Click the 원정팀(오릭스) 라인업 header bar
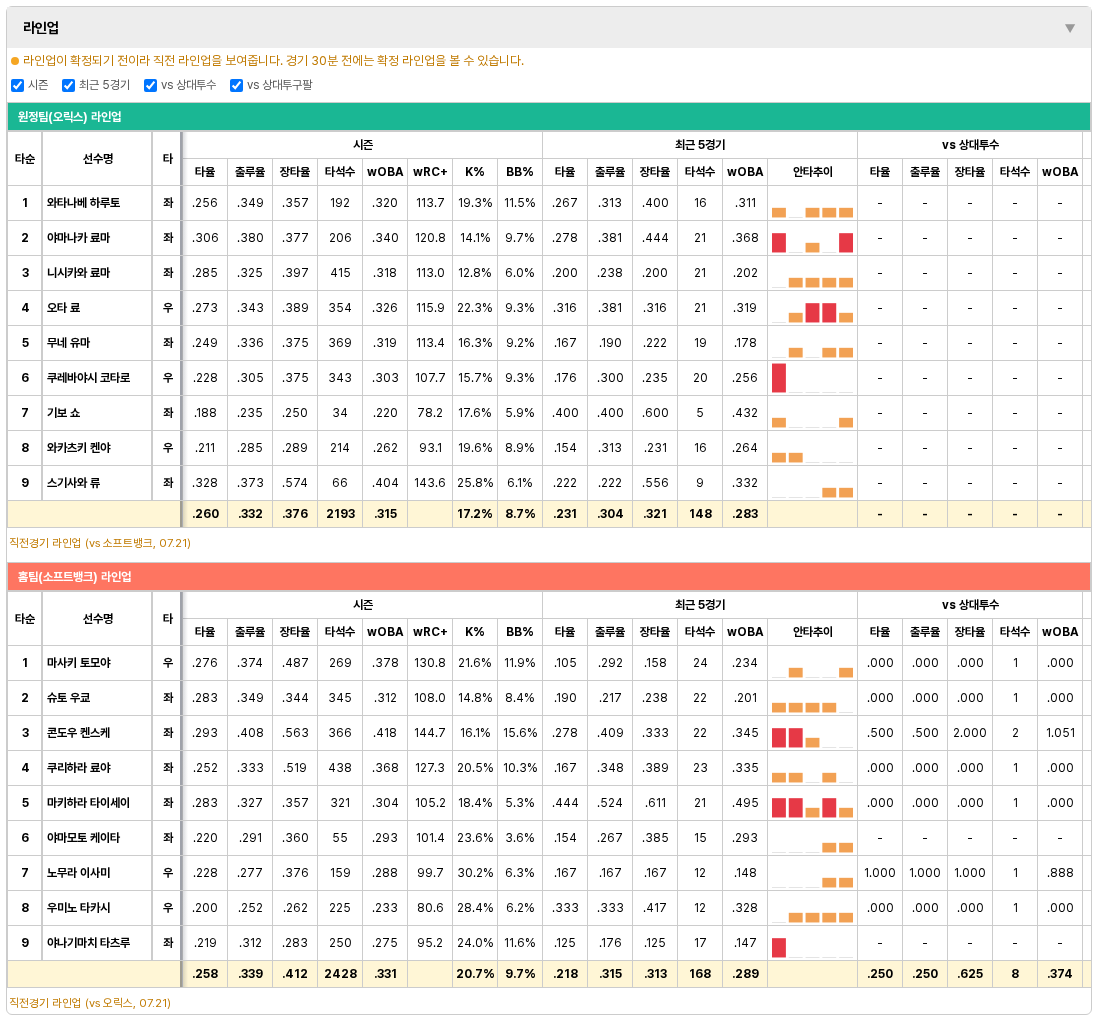 point(549,117)
